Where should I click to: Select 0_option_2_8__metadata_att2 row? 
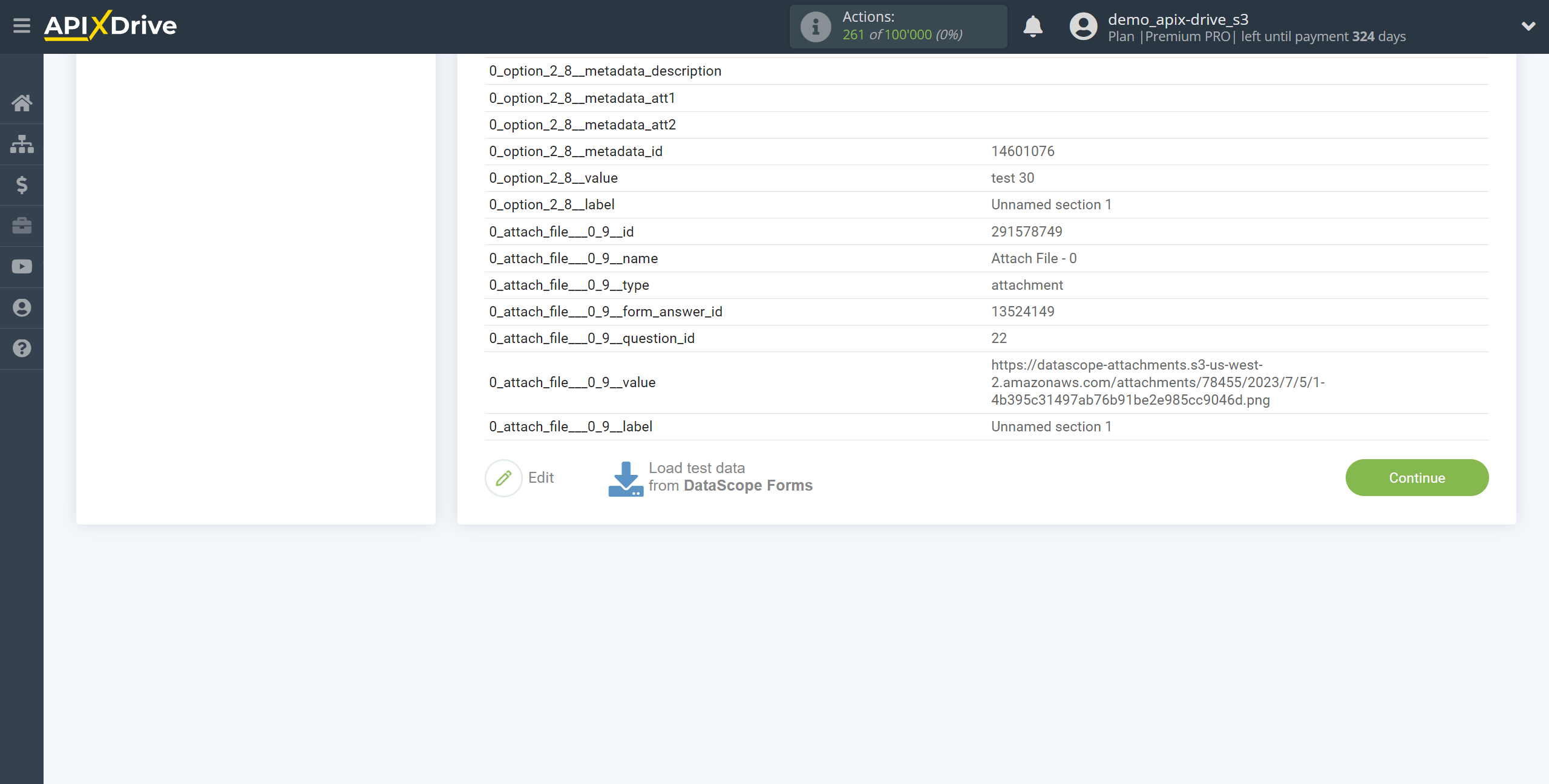583,125
